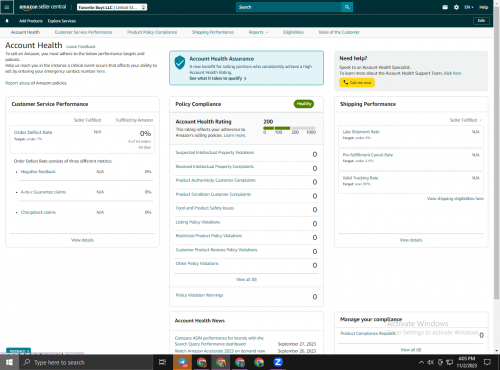Viewport: 500px width, 370px height.
Task: Click the Windows Type here to search box
Action: (x=86, y=362)
